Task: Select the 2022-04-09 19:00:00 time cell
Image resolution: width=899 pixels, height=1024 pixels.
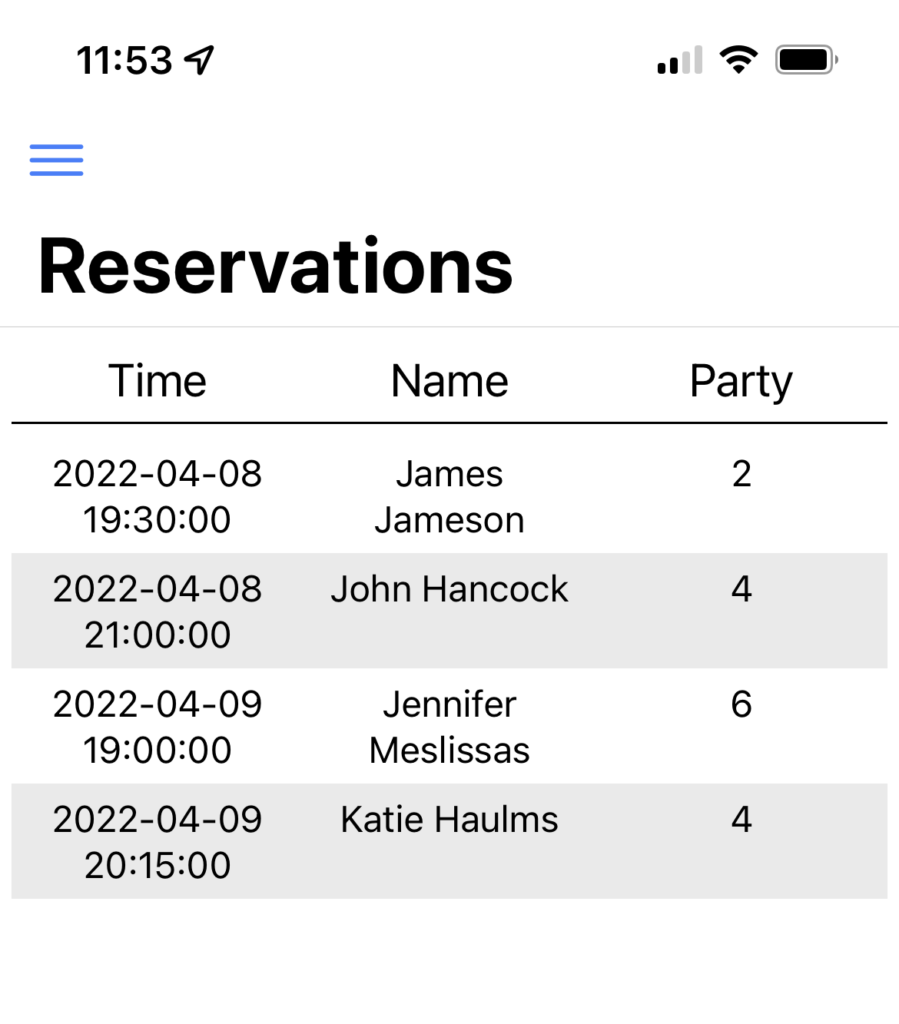Action: point(157,726)
